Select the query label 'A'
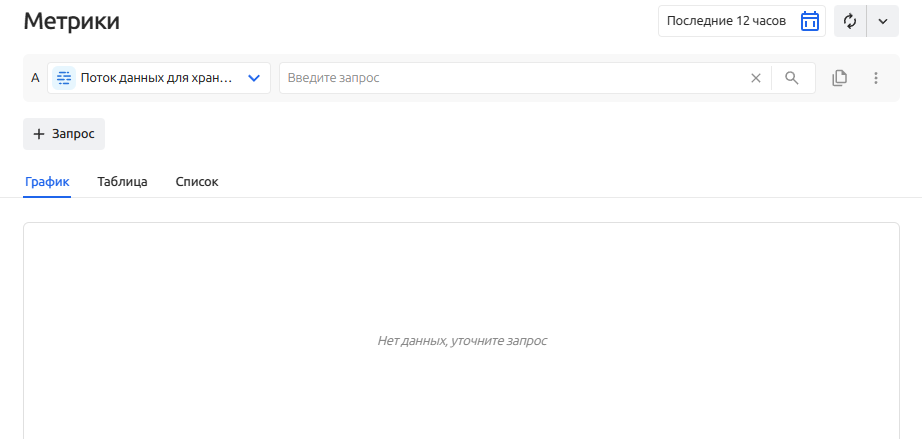 coord(35,78)
